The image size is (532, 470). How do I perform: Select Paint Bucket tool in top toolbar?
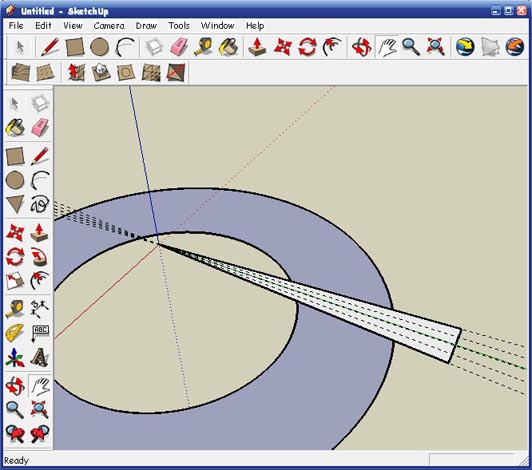point(229,47)
